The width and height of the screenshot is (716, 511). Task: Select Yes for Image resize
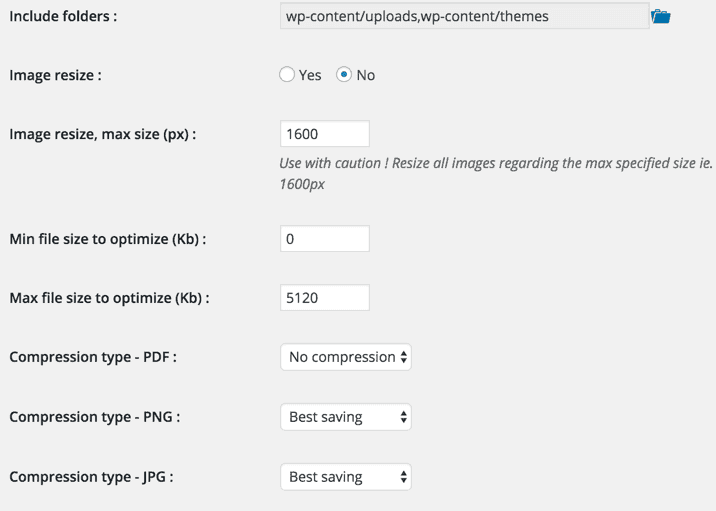288,75
